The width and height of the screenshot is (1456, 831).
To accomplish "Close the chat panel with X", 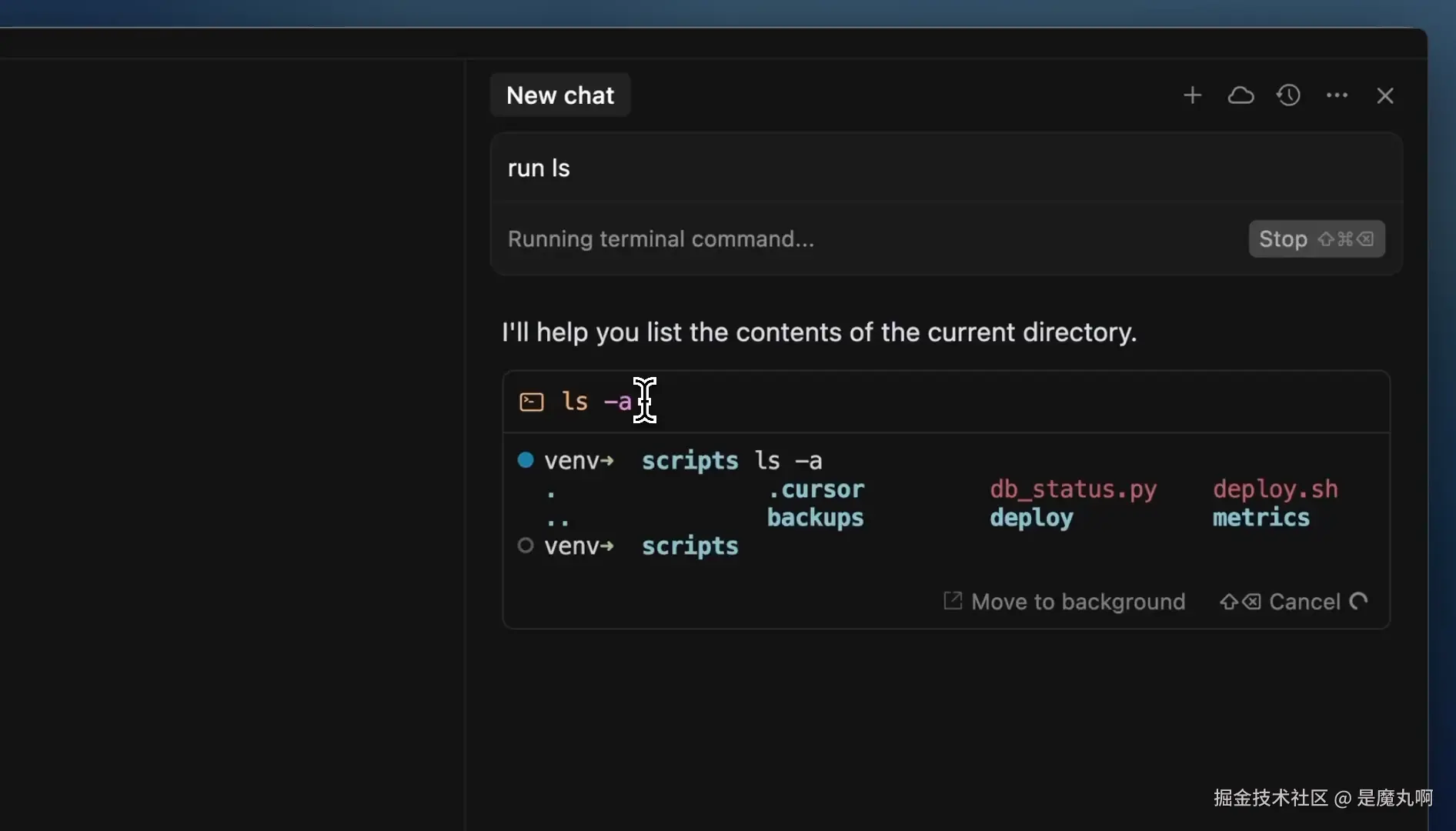I will point(1385,95).
